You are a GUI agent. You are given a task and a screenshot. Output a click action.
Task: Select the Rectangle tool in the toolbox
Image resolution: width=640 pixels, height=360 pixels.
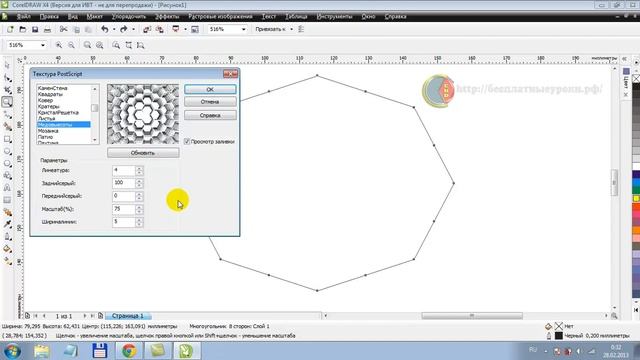[x=7, y=139]
